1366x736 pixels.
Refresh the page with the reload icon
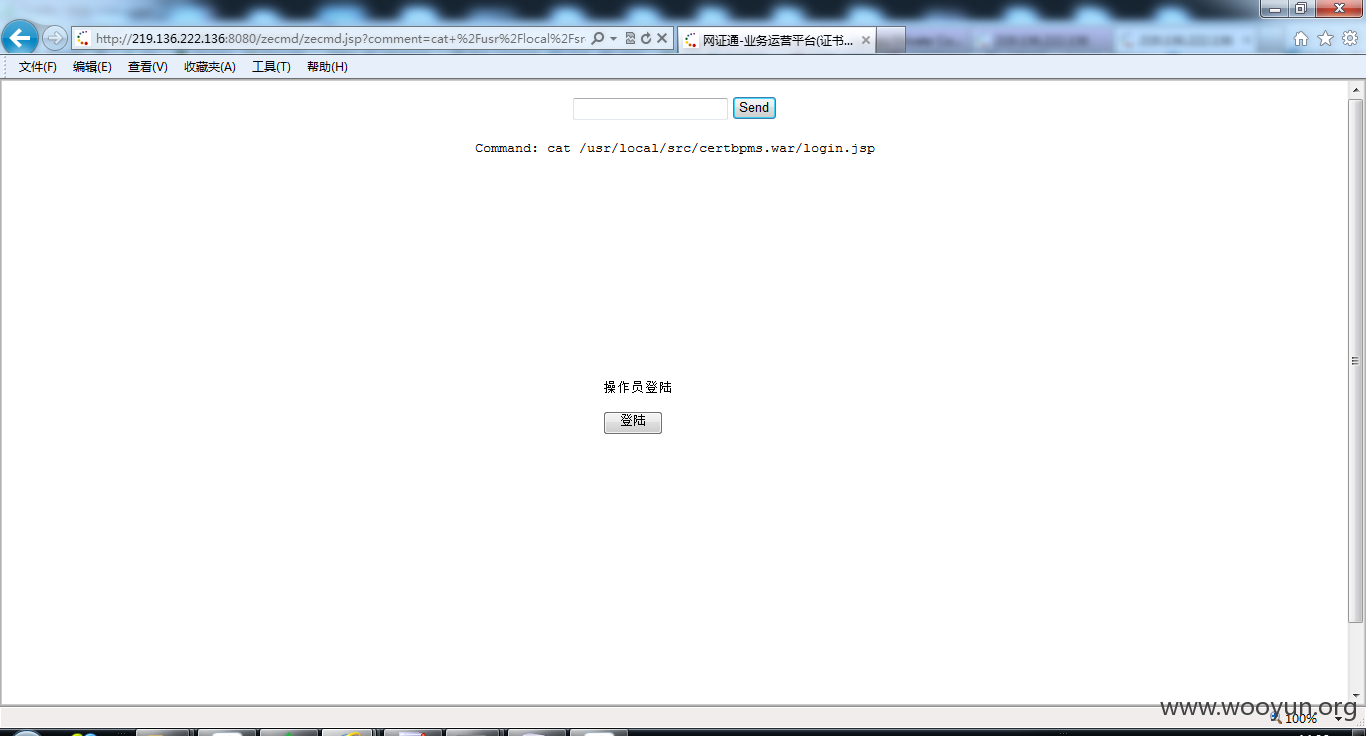point(646,39)
